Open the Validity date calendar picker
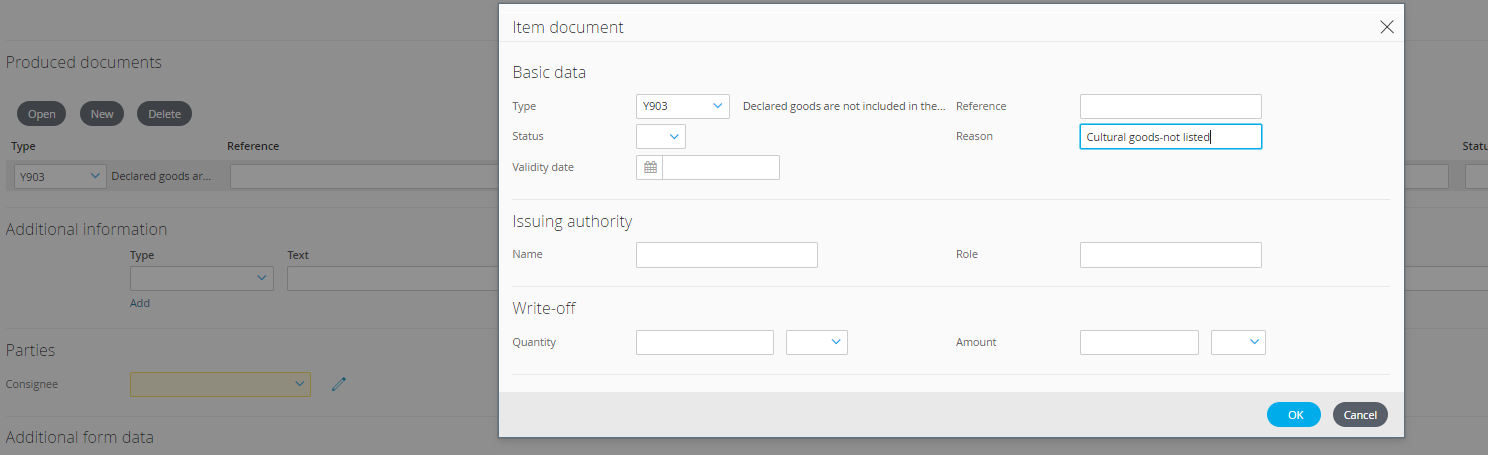 pyautogui.click(x=650, y=168)
